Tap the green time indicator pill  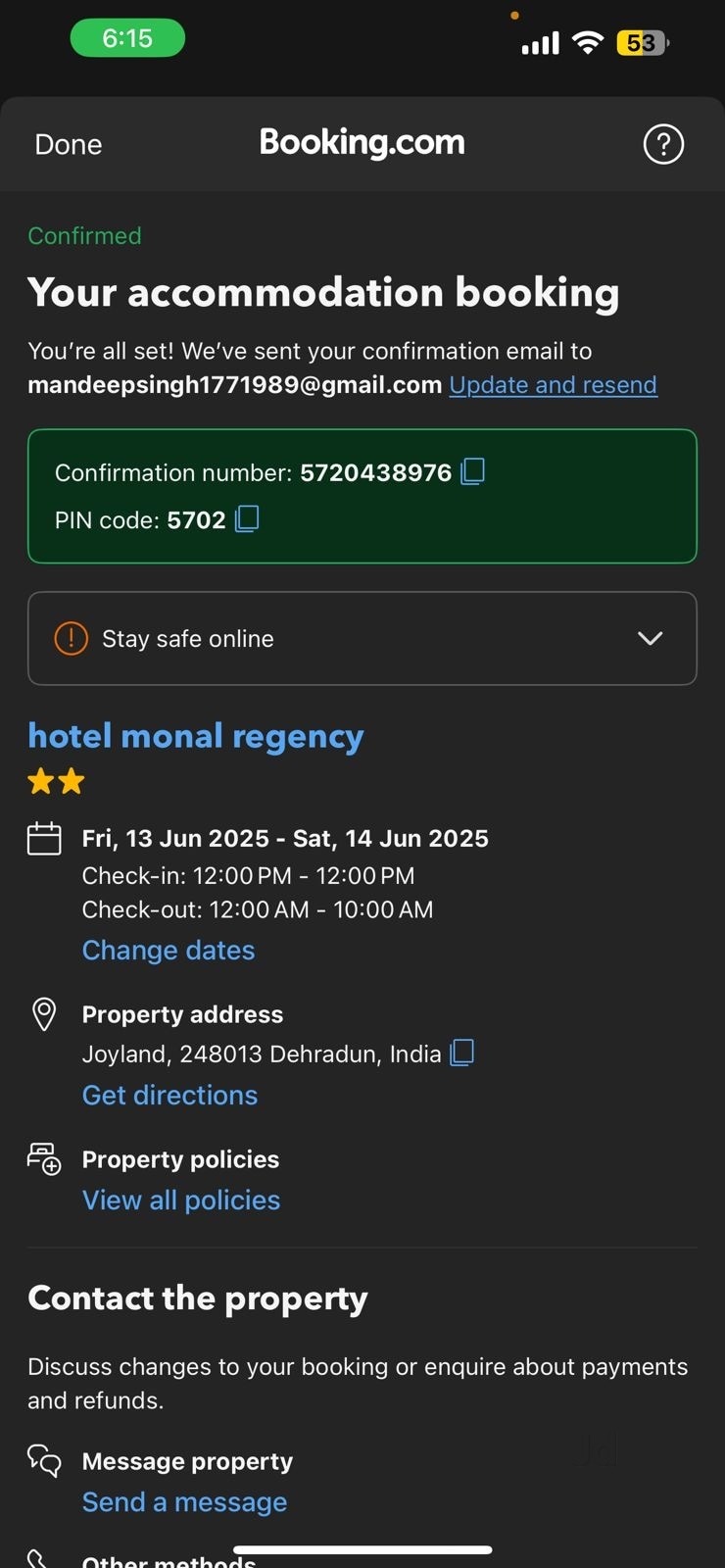click(127, 38)
